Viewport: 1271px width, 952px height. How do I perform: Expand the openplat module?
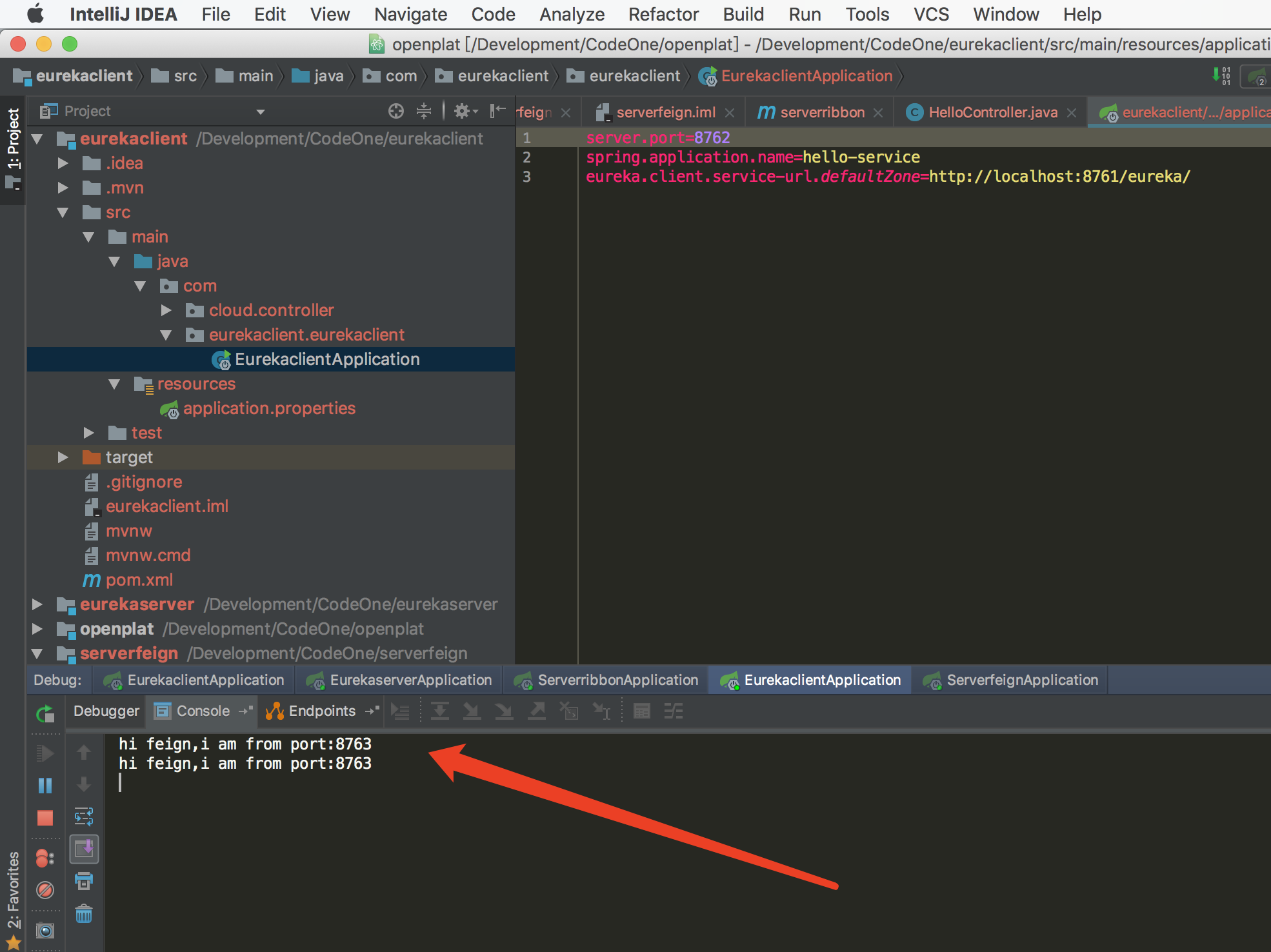coord(37,629)
